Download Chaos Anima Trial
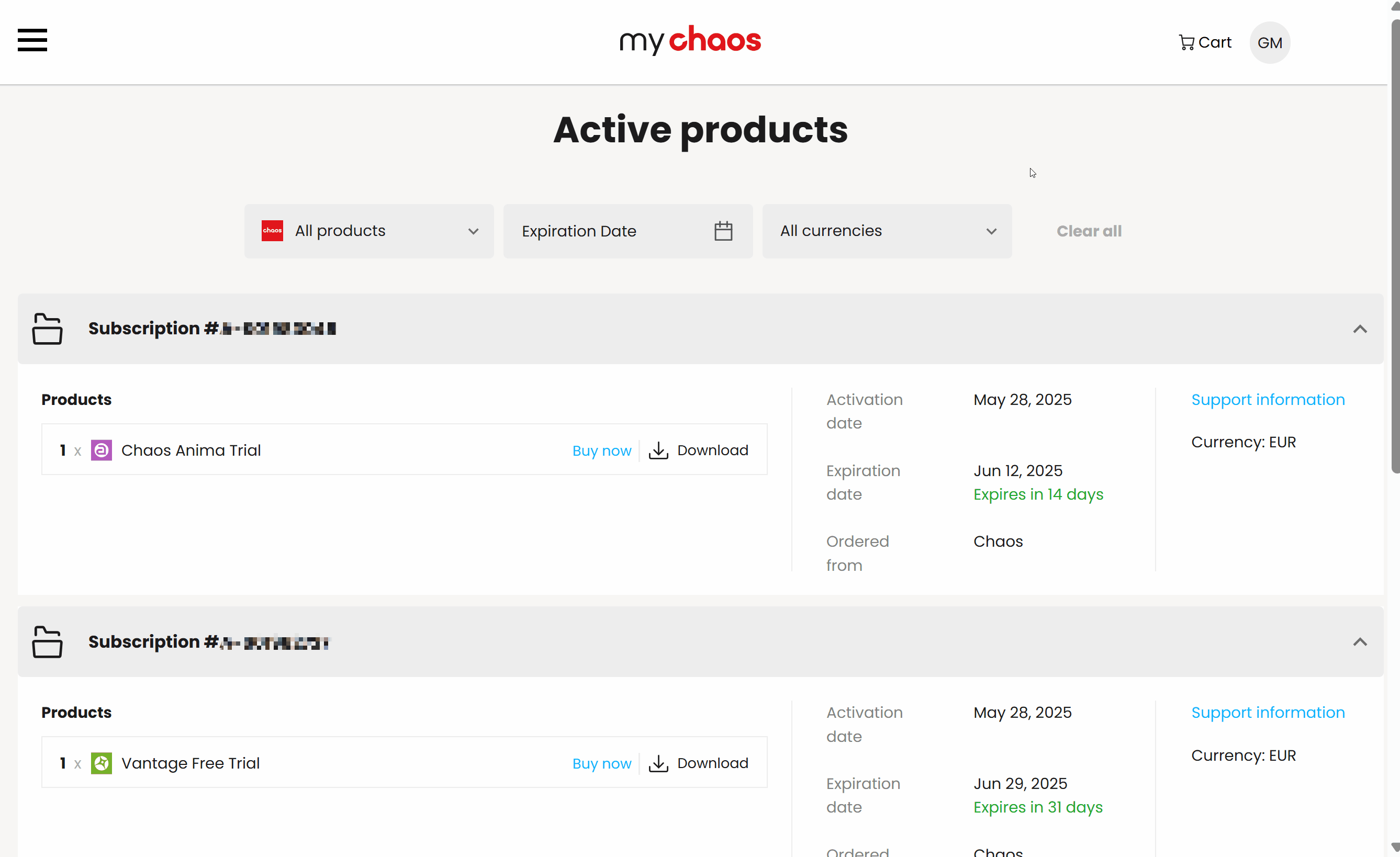Screen dimensions: 1400x857 coord(698,450)
